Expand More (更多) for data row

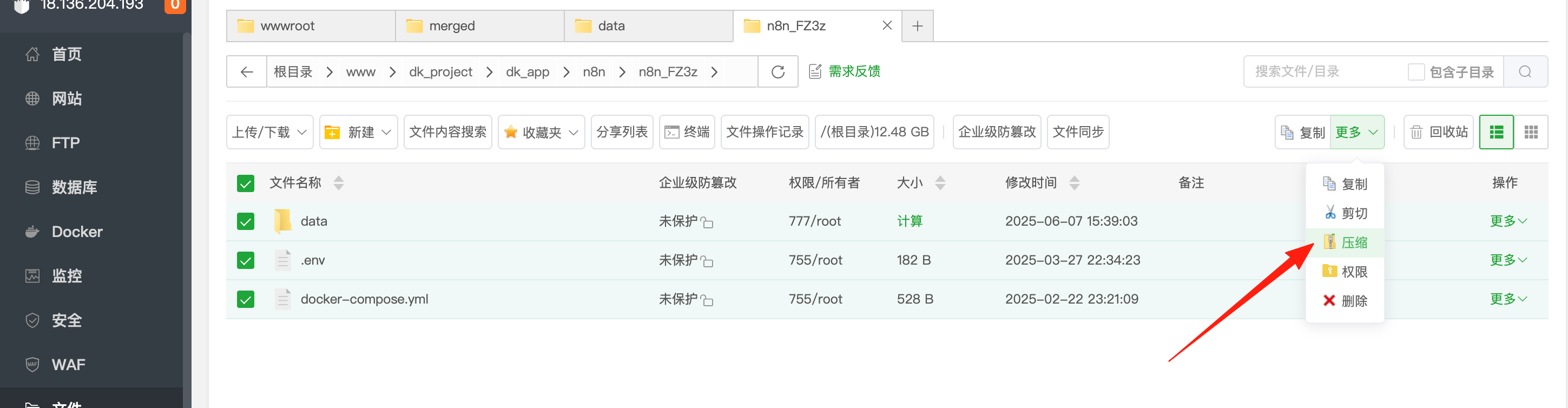point(1508,221)
